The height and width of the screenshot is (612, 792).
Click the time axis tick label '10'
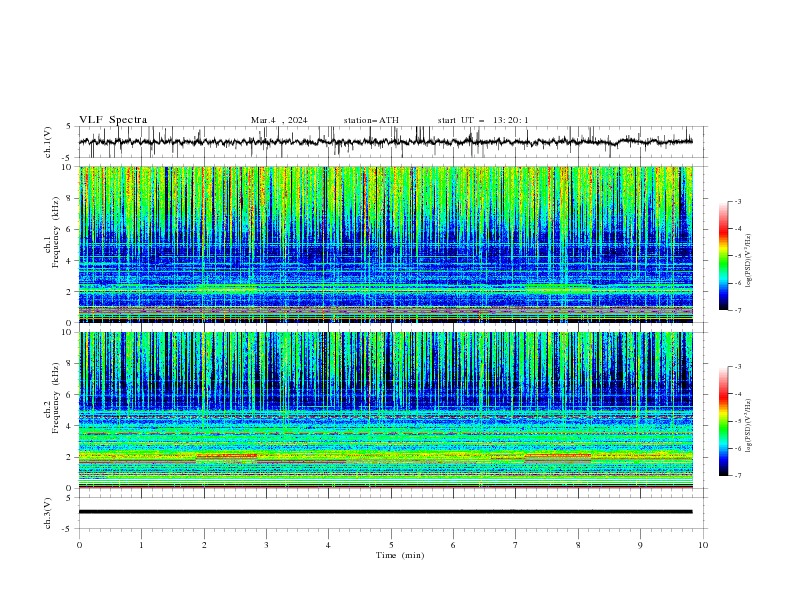[703, 545]
